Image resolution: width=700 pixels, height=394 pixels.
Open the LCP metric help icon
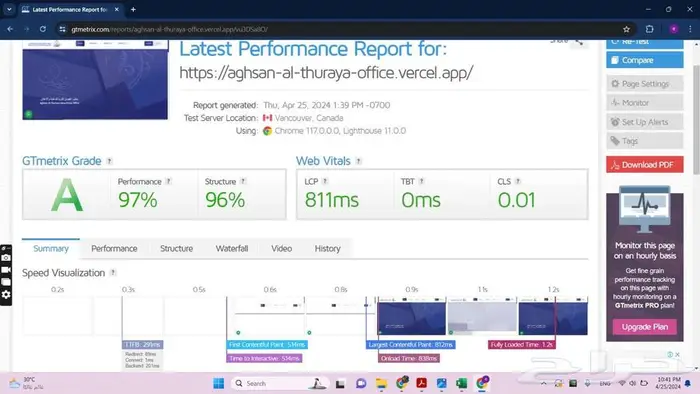[325, 181]
